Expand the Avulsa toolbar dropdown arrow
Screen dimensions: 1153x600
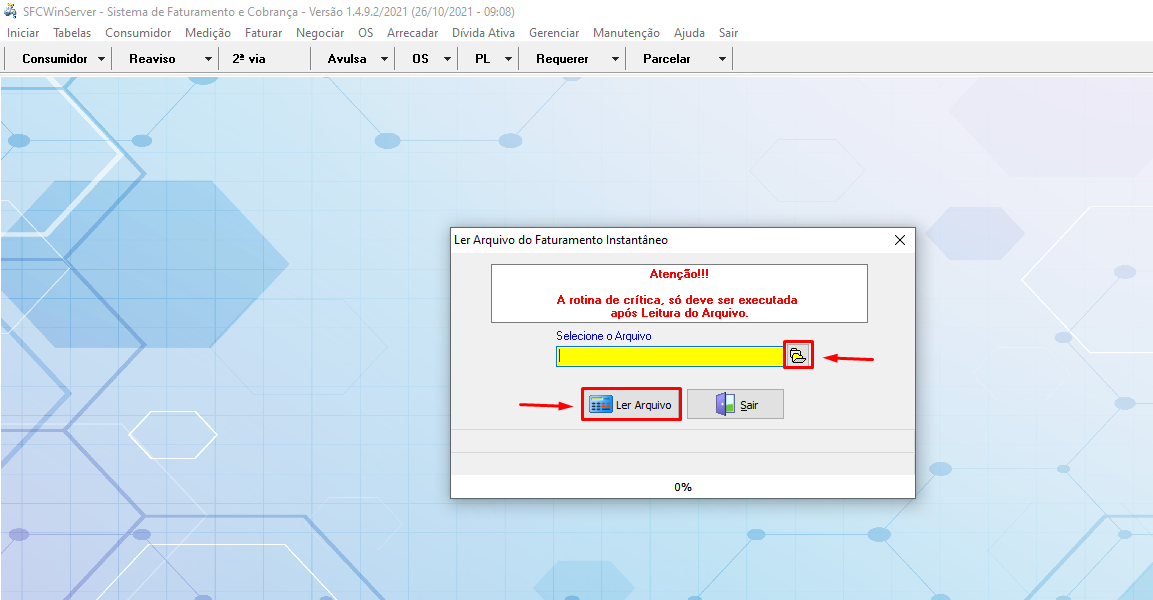[x=385, y=59]
